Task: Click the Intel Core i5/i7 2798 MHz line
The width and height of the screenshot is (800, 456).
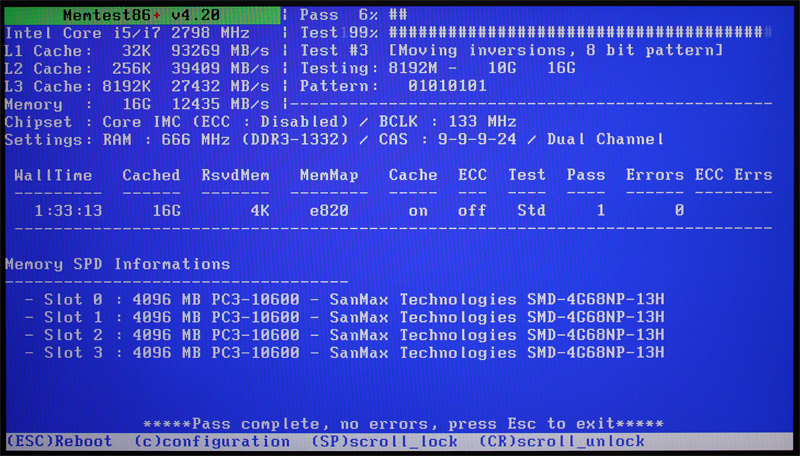Action: 127,33
